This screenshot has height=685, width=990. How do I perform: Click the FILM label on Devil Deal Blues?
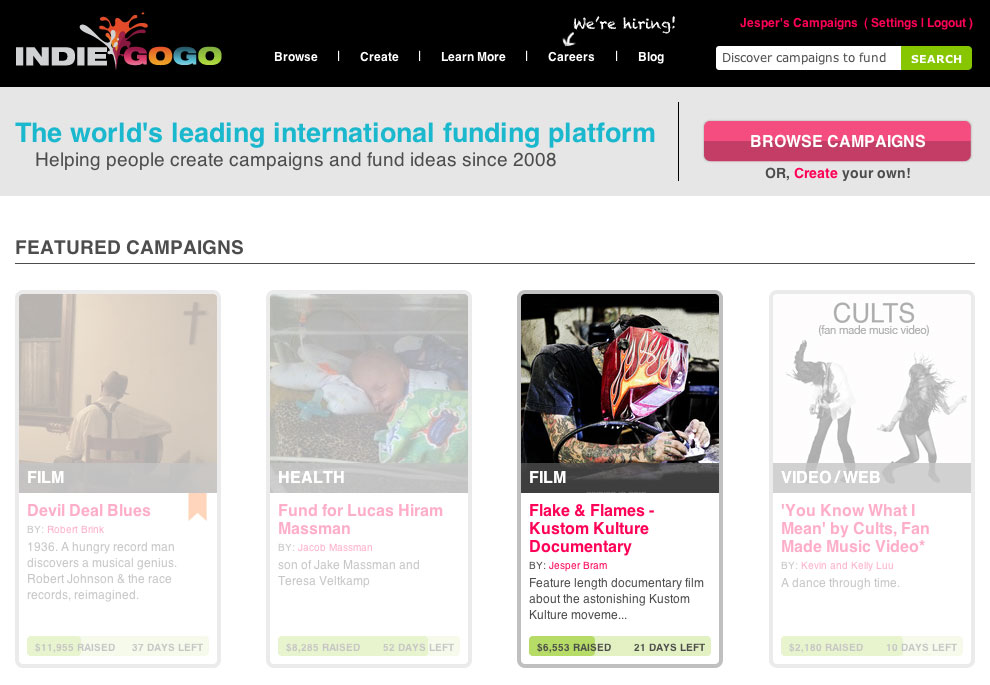click(x=45, y=477)
